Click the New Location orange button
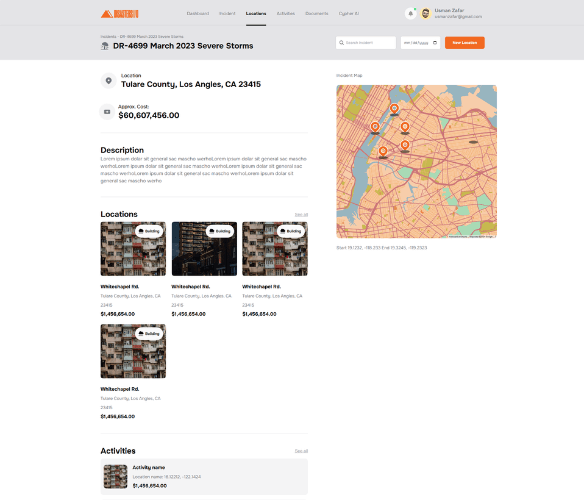This screenshot has height=500, width=584. click(x=465, y=43)
